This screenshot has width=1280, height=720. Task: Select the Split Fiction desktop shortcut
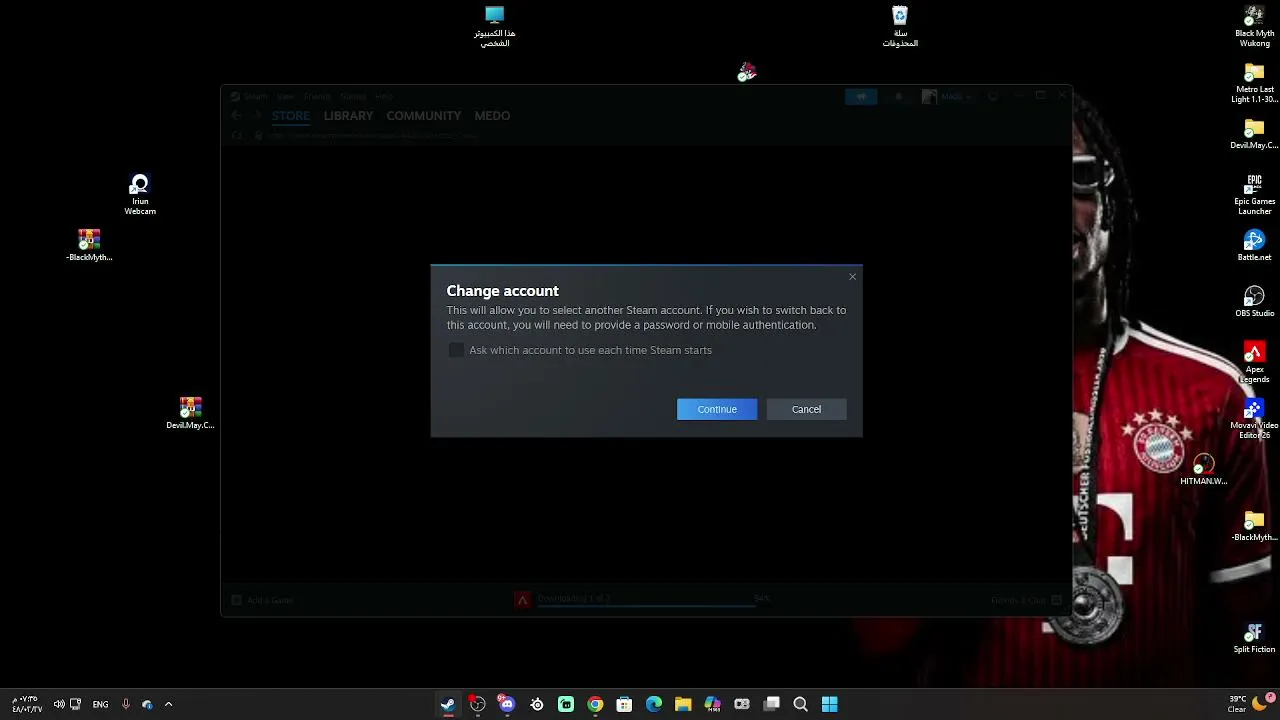pos(1254,638)
